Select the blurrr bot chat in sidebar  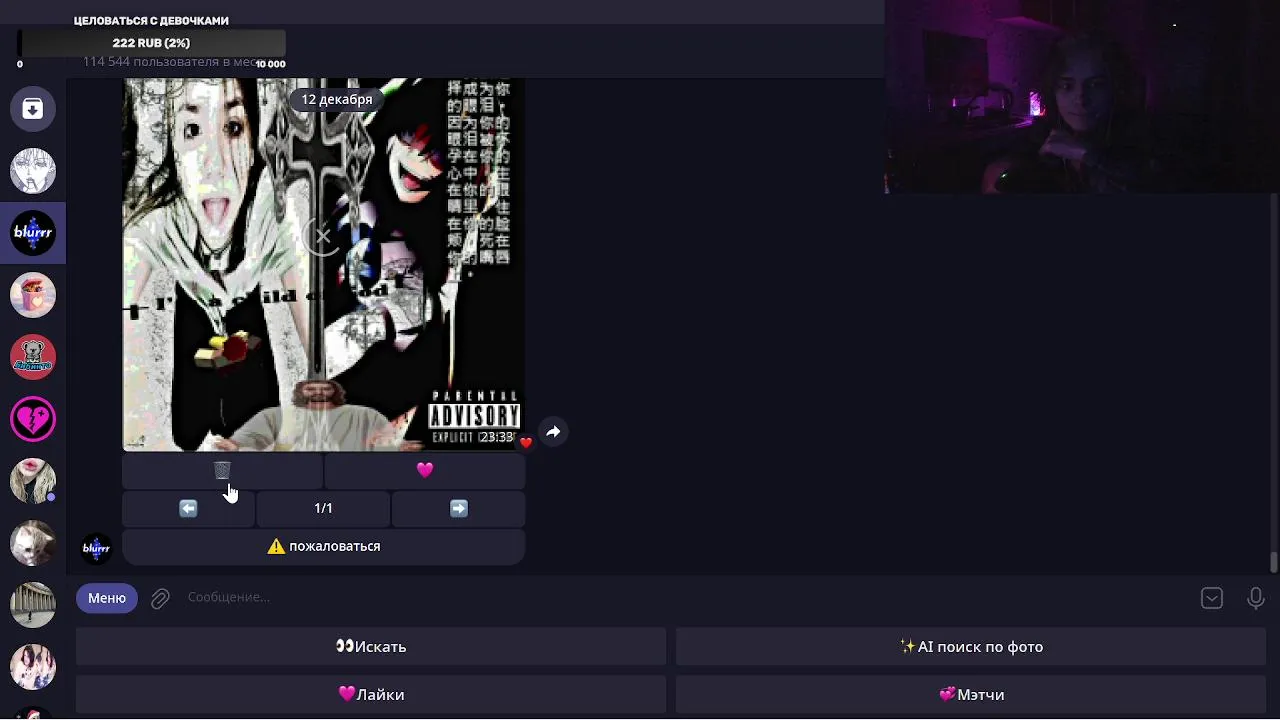pyautogui.click(x=33, y=233)
